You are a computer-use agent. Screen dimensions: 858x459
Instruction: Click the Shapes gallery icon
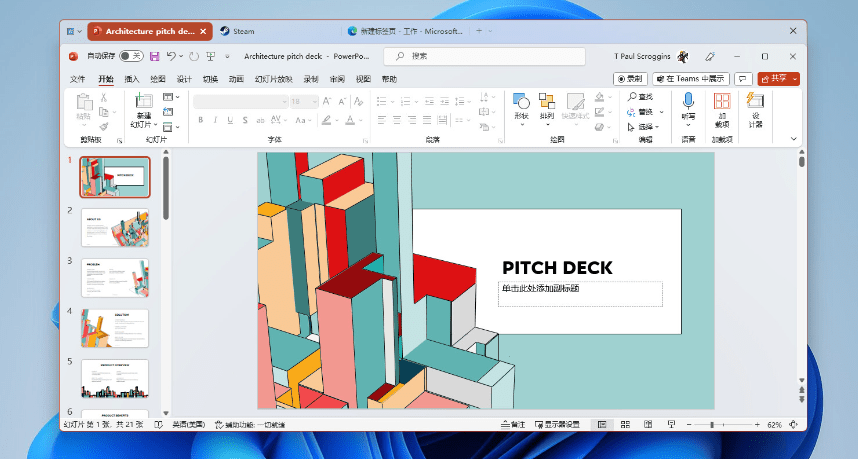point(521,101)
